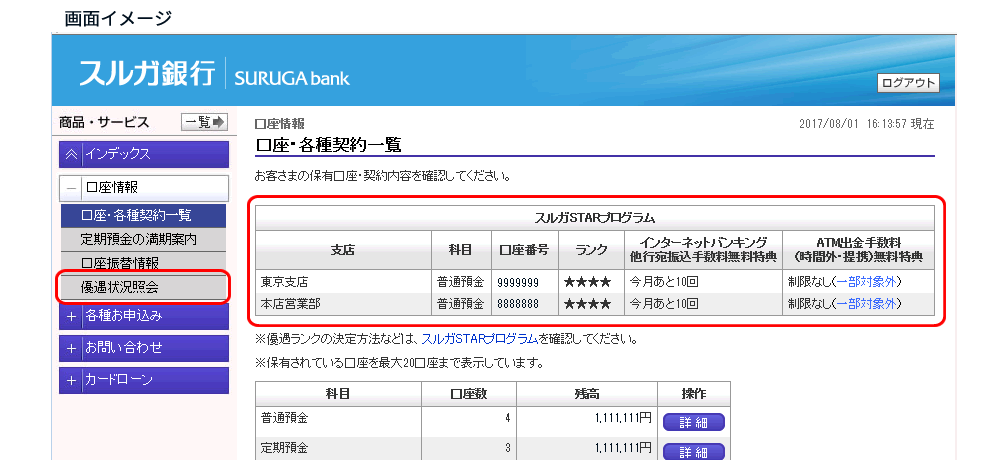The image size is (1008, 460).
Task: Click the ランク column header
Action: tap(591, 250)
